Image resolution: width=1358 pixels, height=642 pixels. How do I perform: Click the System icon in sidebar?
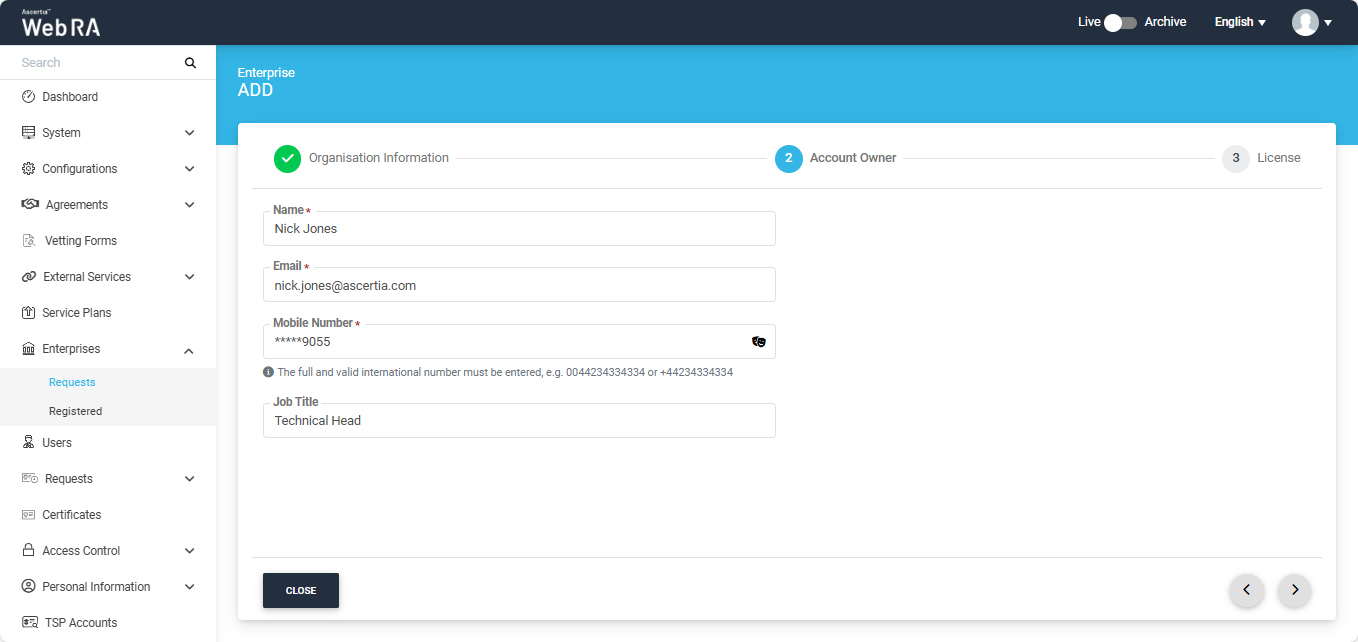[28, 133]
